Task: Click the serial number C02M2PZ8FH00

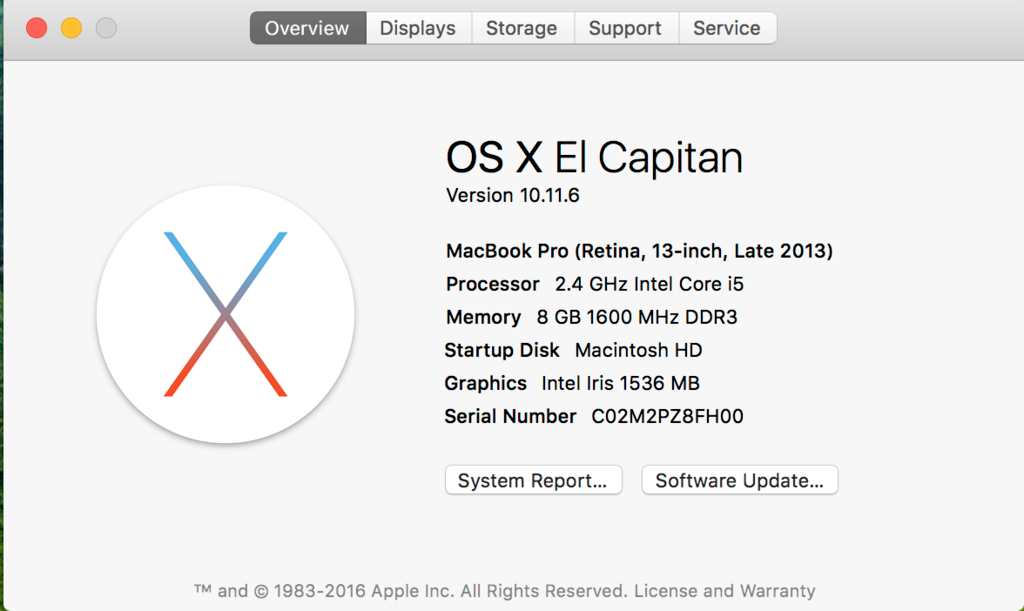Action: pos(667,416)
